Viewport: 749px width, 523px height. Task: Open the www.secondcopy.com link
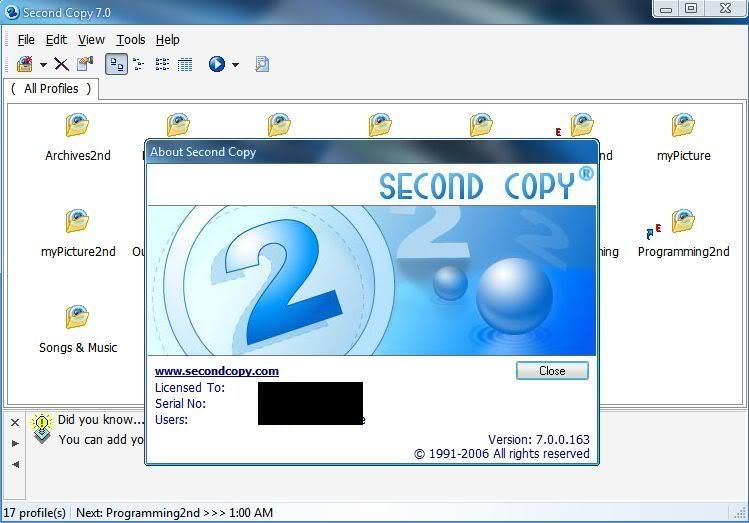coord(217,371)
